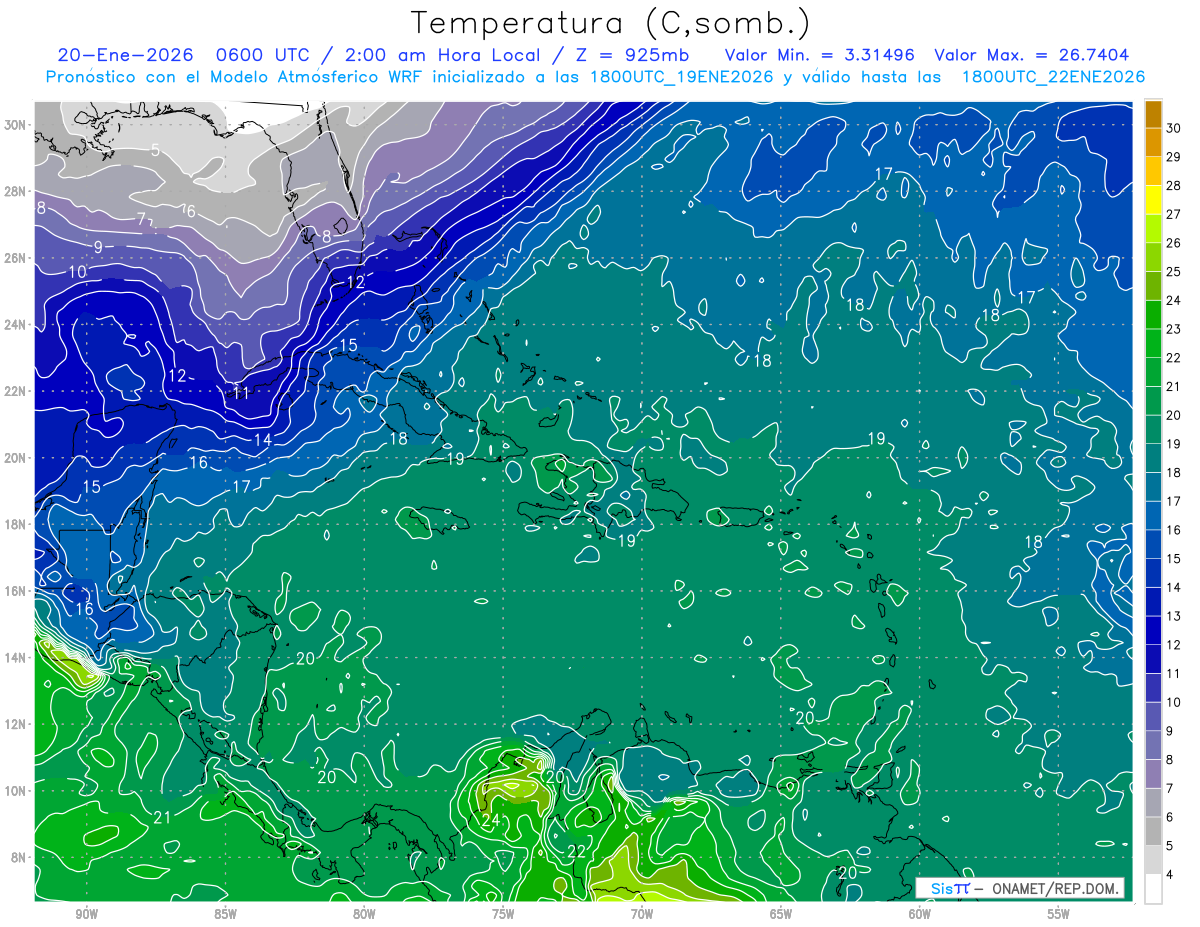The height and width of the screenshot is (927, 1200).
Task: Click the "9" contour label on the map
Action: 98,247
